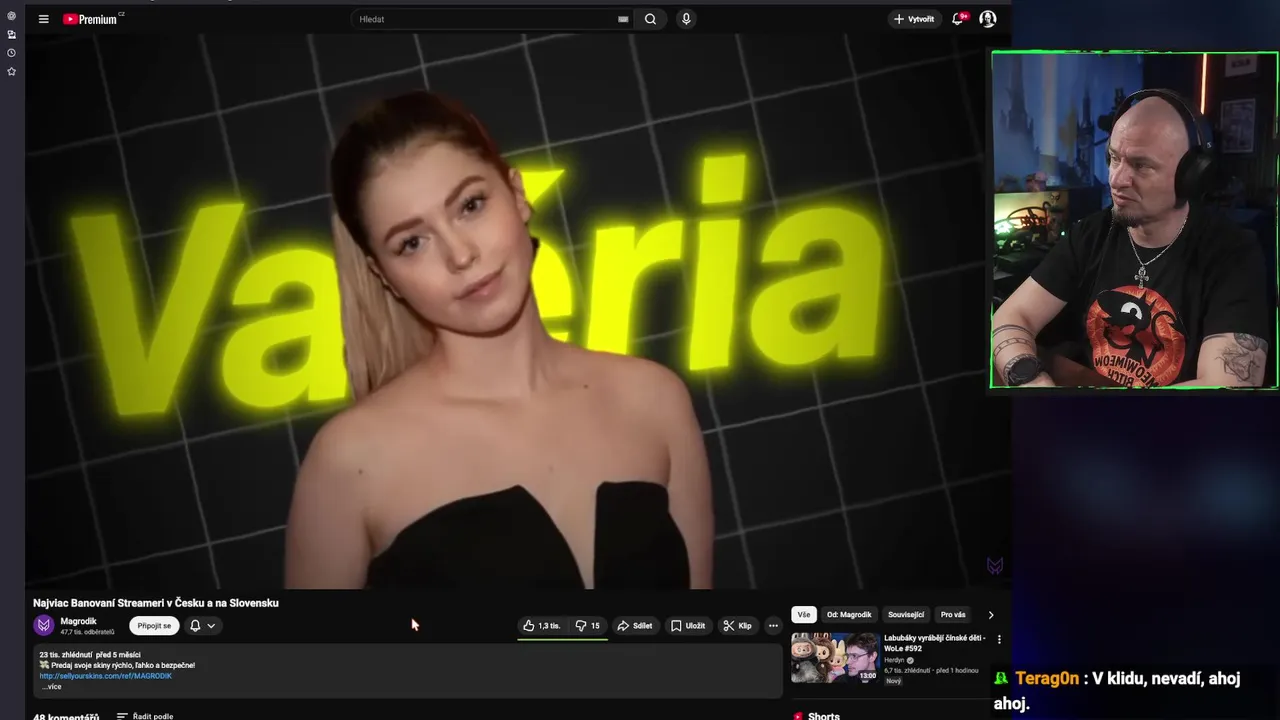The image size is (1280, 720).
Task: Open the Labubáky vyrábějí čínské děti title
Action: (935, 643)
